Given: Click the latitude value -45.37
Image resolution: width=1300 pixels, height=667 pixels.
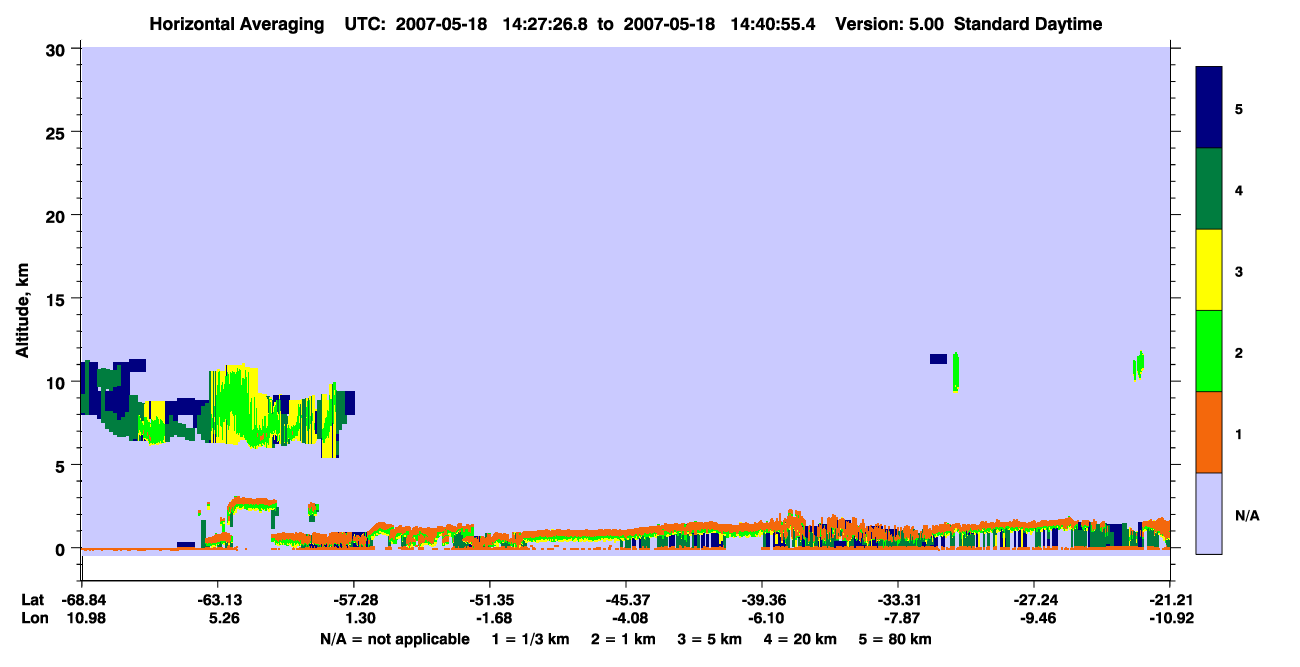Looking at the screenshot, I should pos(626,600).
